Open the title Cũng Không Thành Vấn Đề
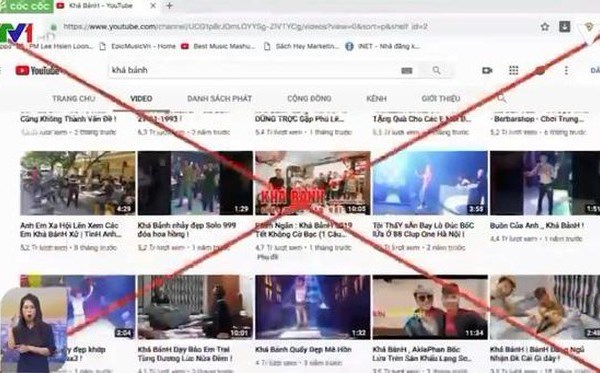The height and width of the screenshot is (373, 600). click(x=68, y=119)
